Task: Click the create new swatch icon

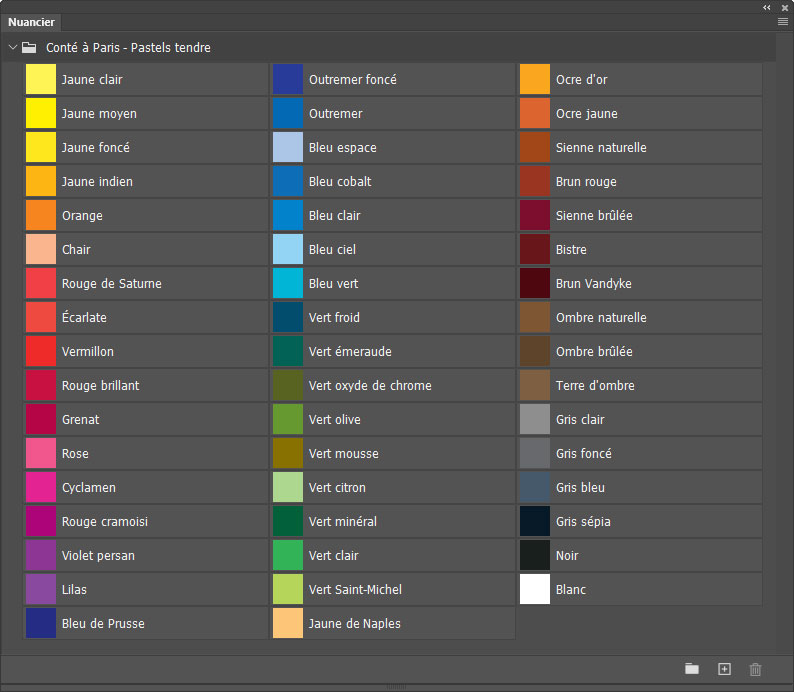Action: click(725, 669)
